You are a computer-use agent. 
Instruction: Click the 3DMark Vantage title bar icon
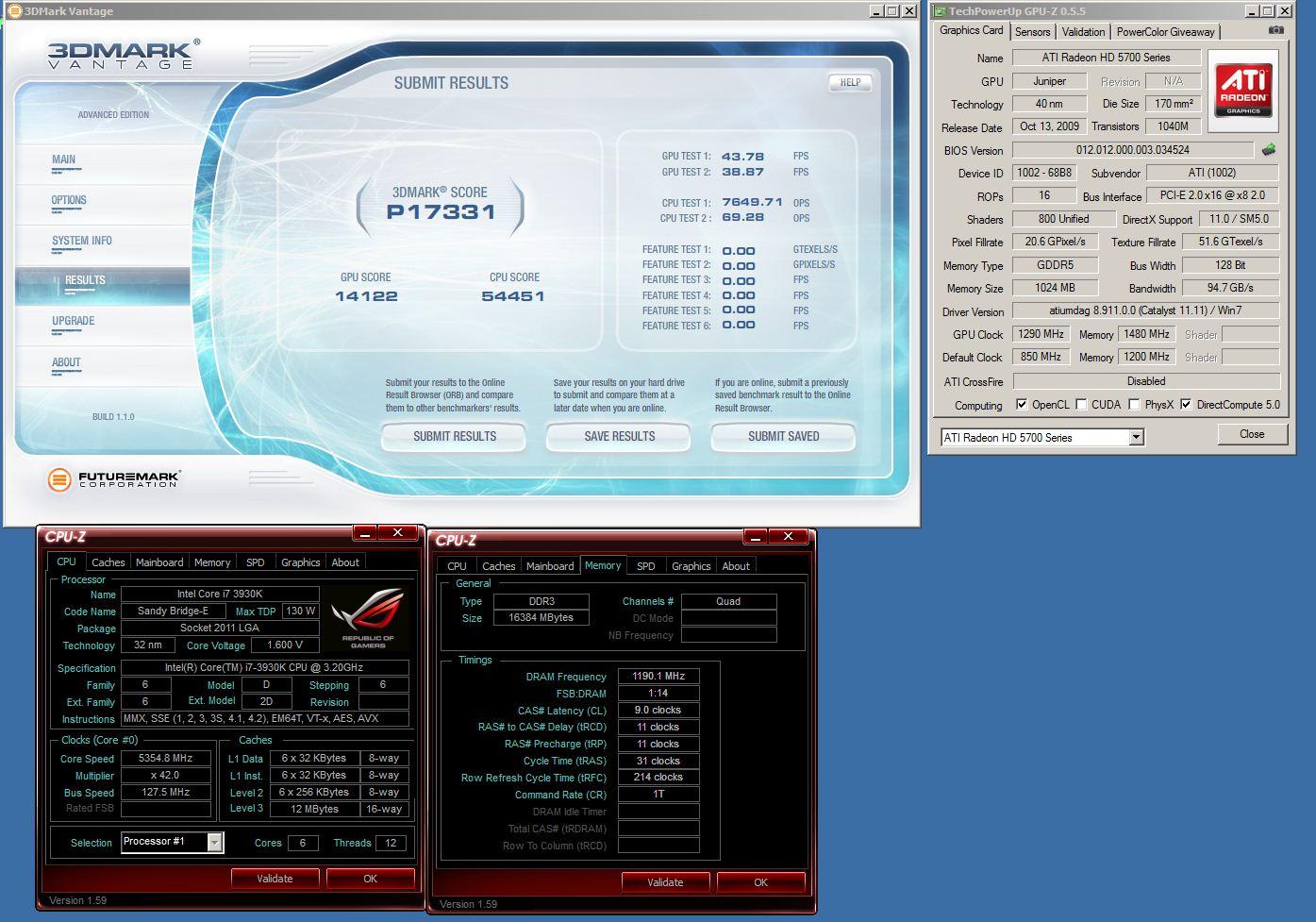point(14,11)
